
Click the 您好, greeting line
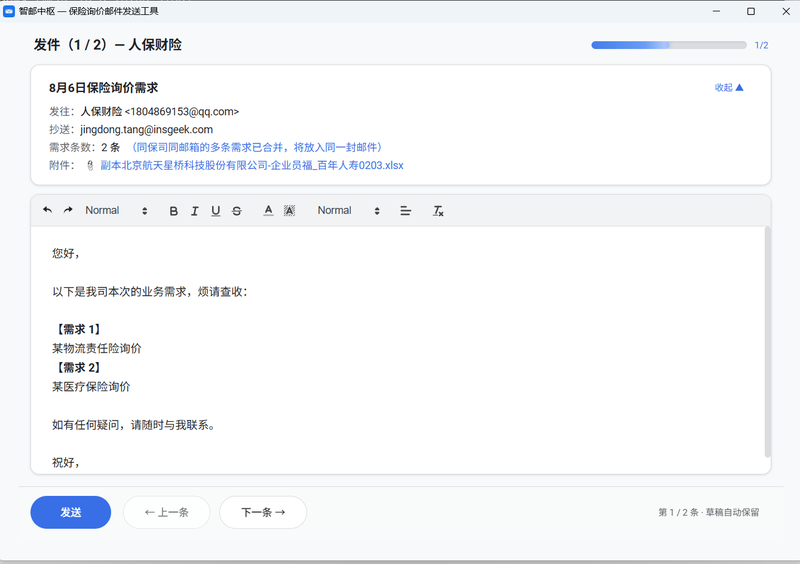coord(66,253)
